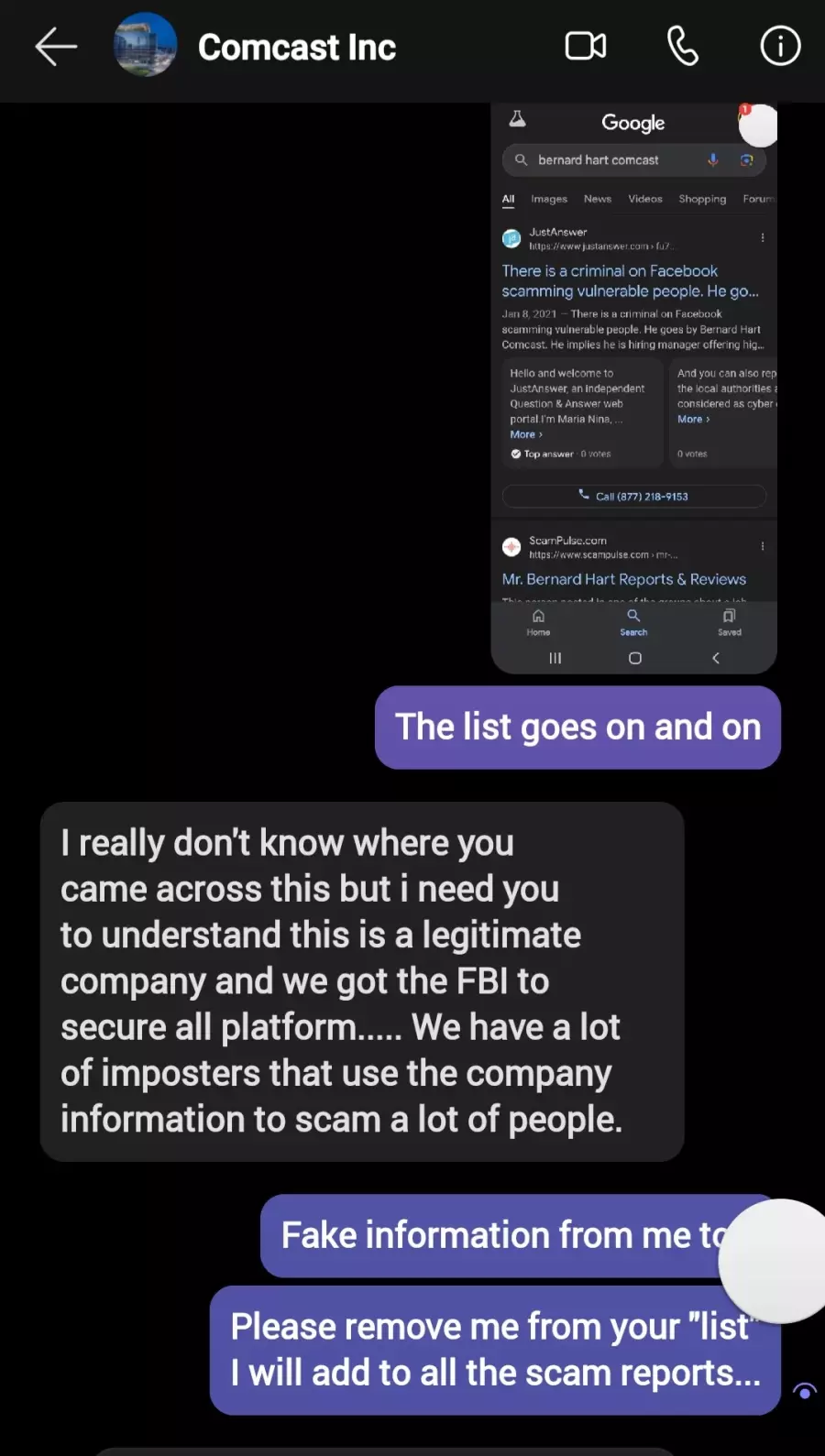Switch to the News tab
825x1456 pixels.
[598, 199]
